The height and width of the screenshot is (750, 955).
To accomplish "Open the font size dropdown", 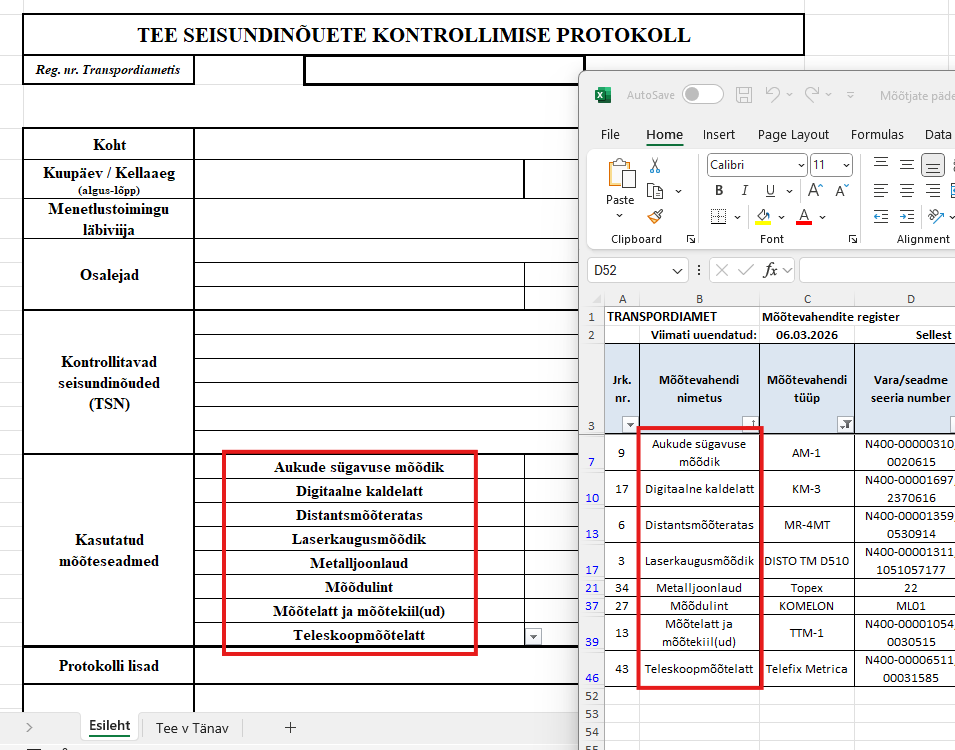I will [x=846, y=165].
